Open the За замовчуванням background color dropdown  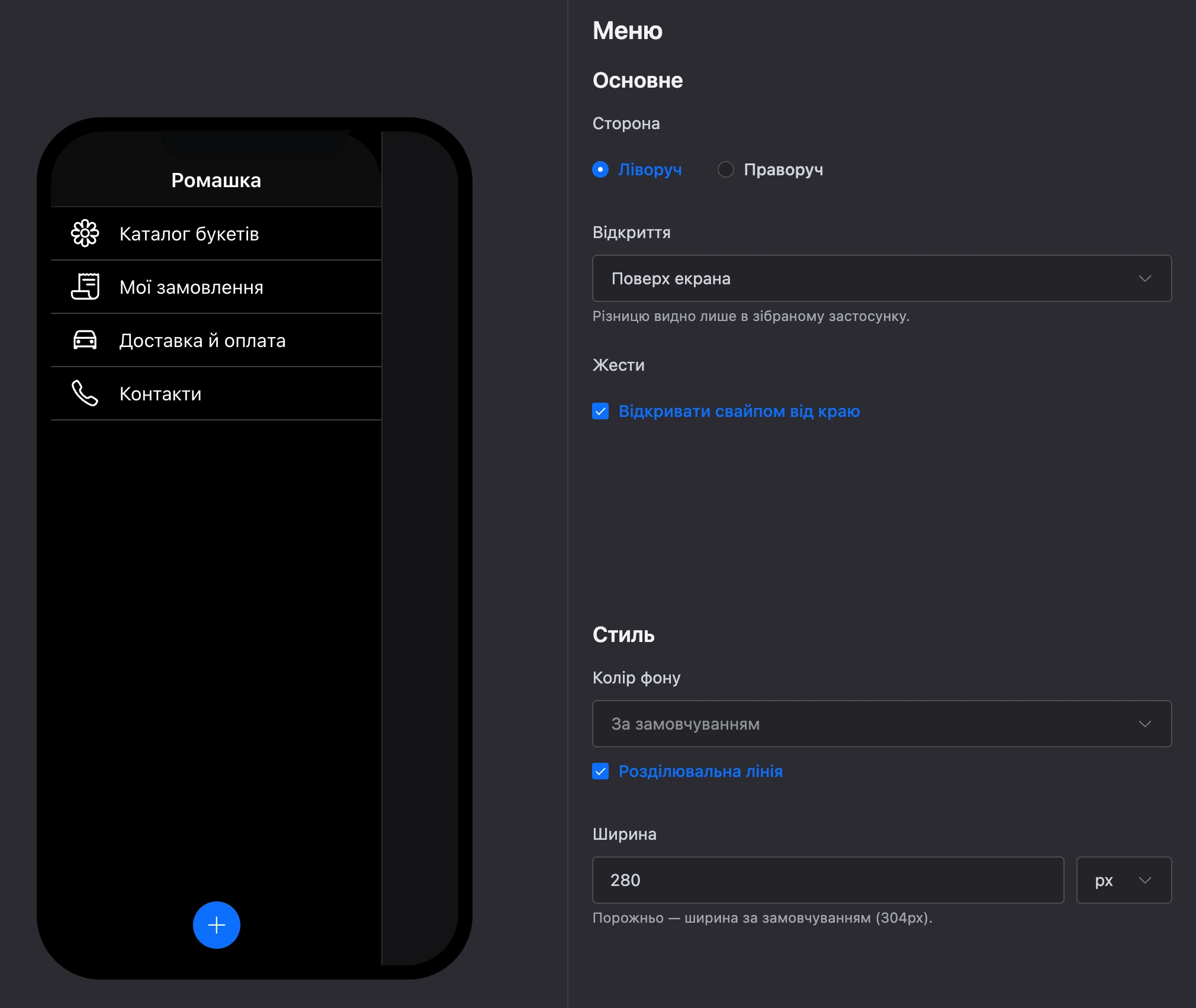click(882, 724)
